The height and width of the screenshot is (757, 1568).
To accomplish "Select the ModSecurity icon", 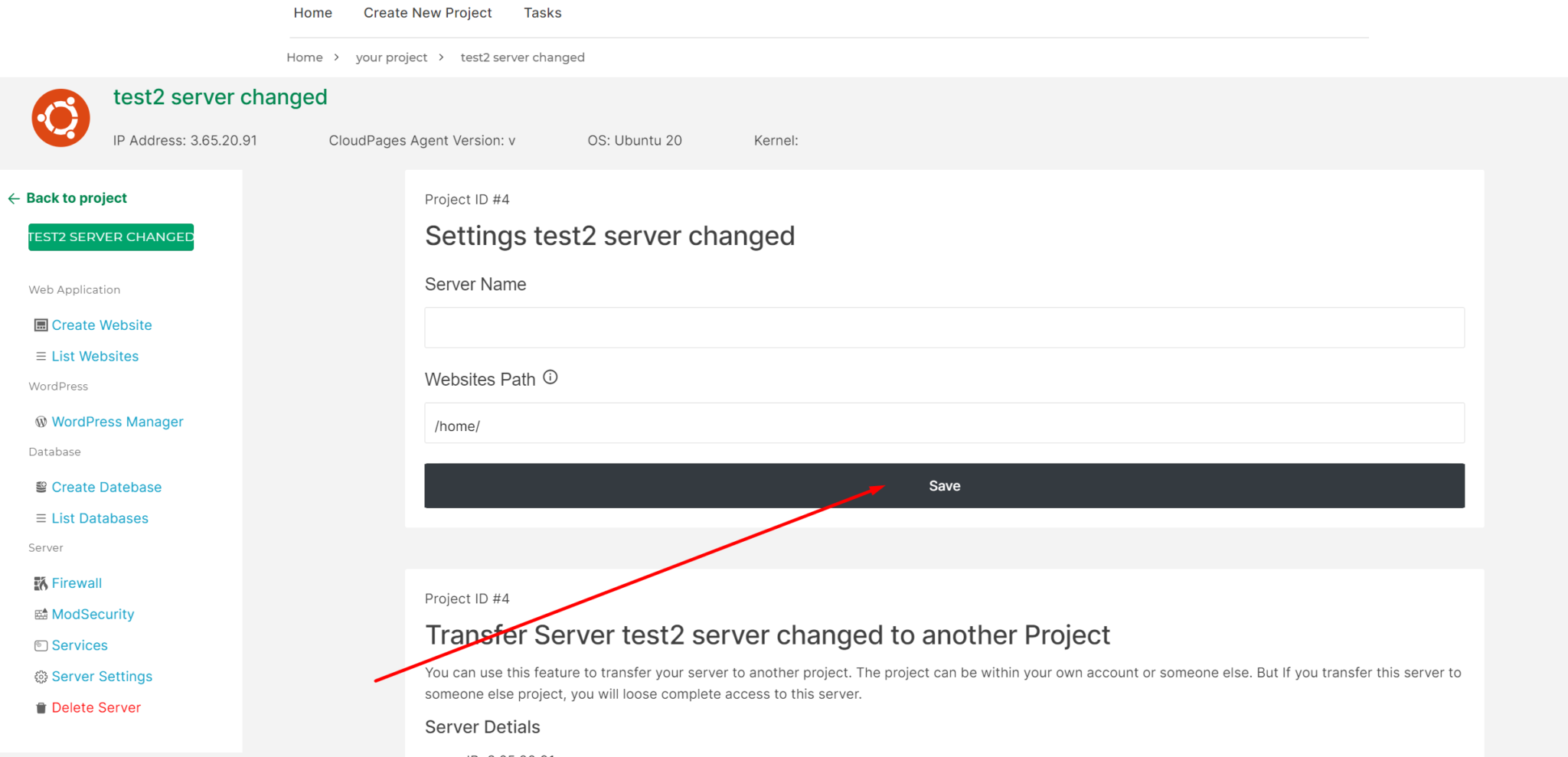I will click(41, 614).
